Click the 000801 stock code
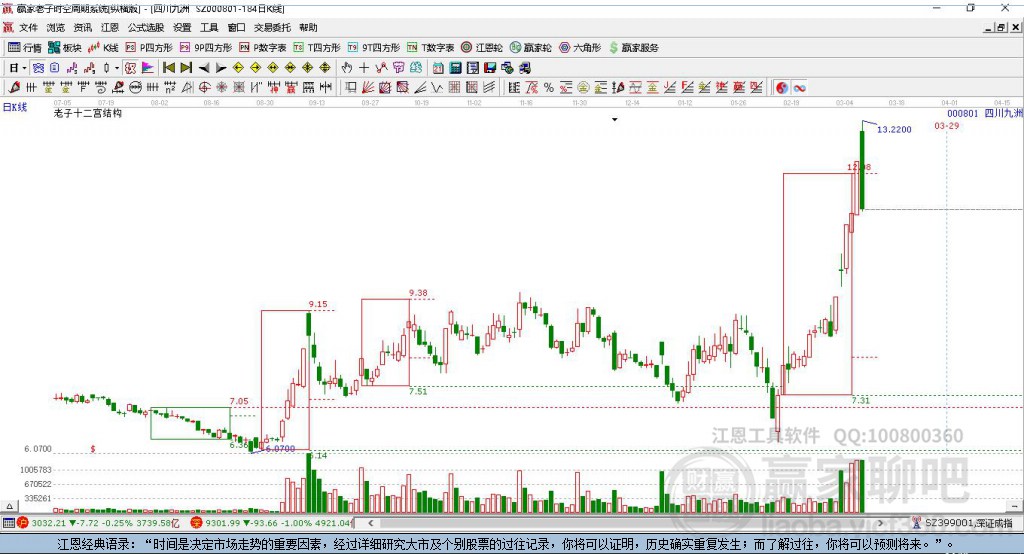Image resolution: width=1024 pixels, height=554 pixels. 963,113
